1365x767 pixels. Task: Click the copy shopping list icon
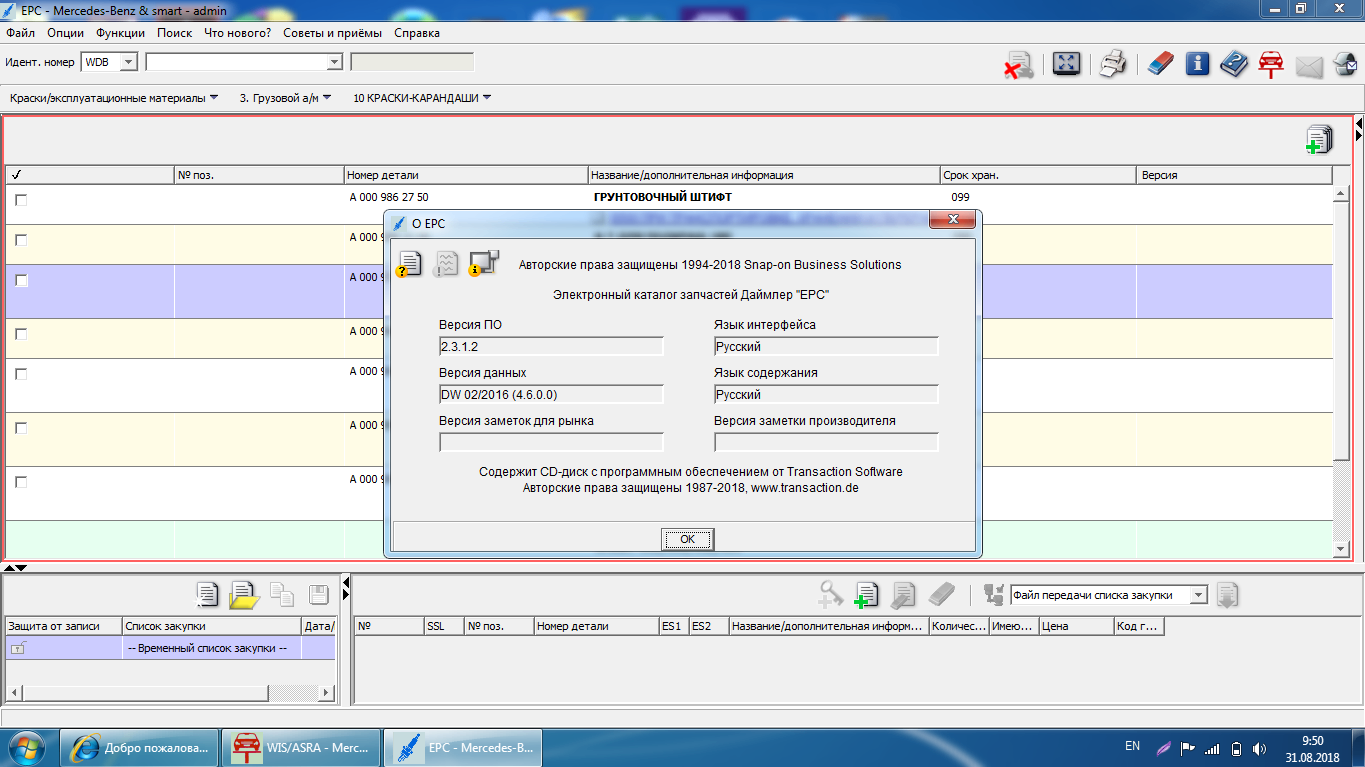pyautogui.click(x=282, y=595)
